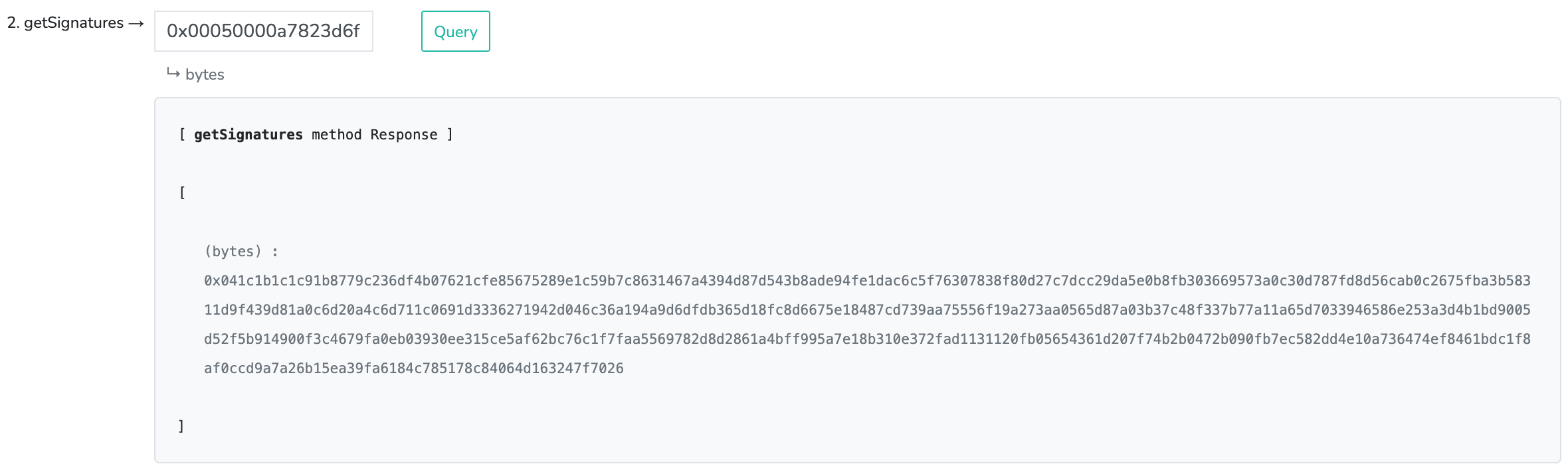
Task: Click the return-type arrow icon before bytes
Action: 173,73
